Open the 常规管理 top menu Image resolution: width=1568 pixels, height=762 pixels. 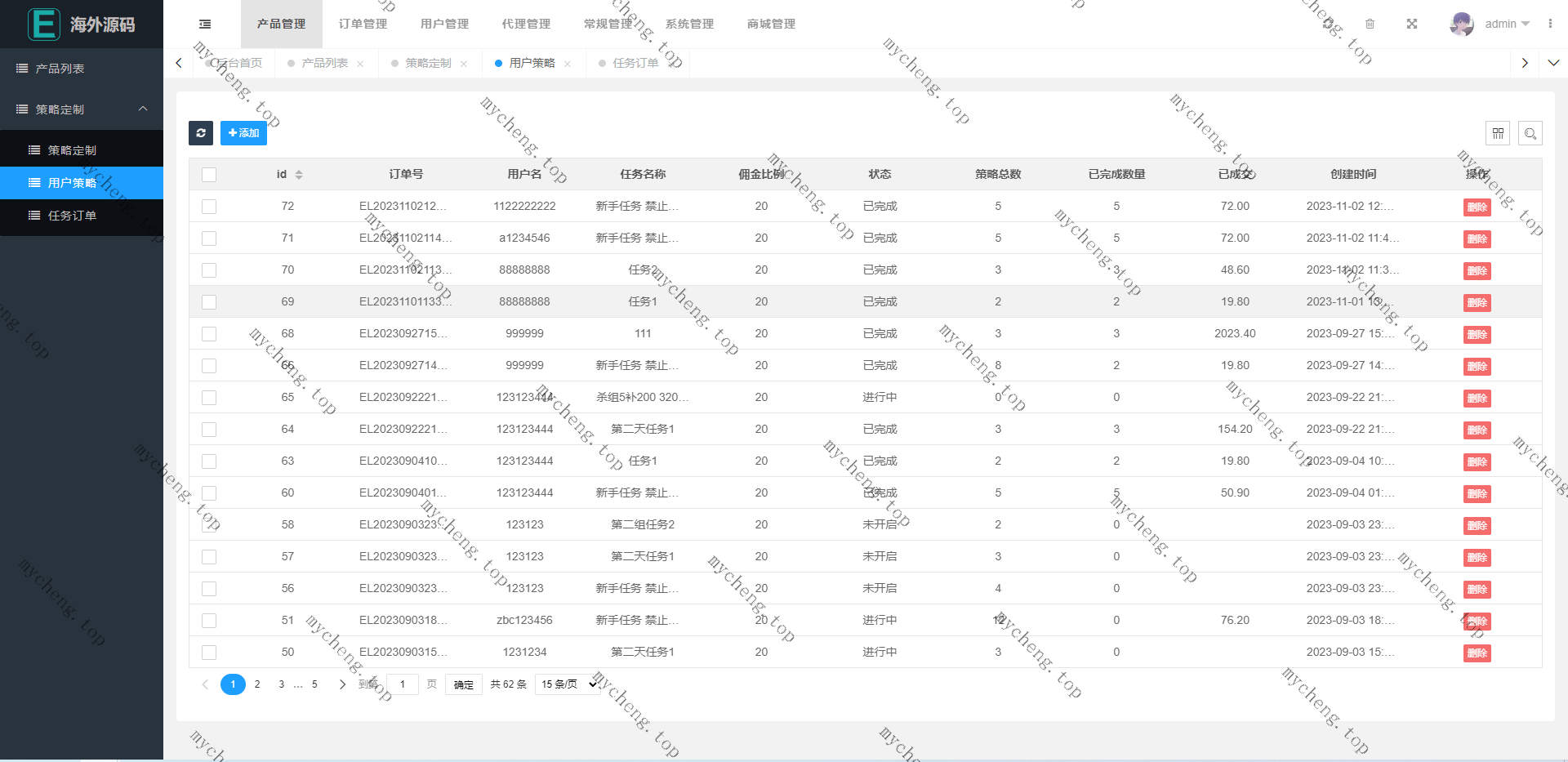608,25
